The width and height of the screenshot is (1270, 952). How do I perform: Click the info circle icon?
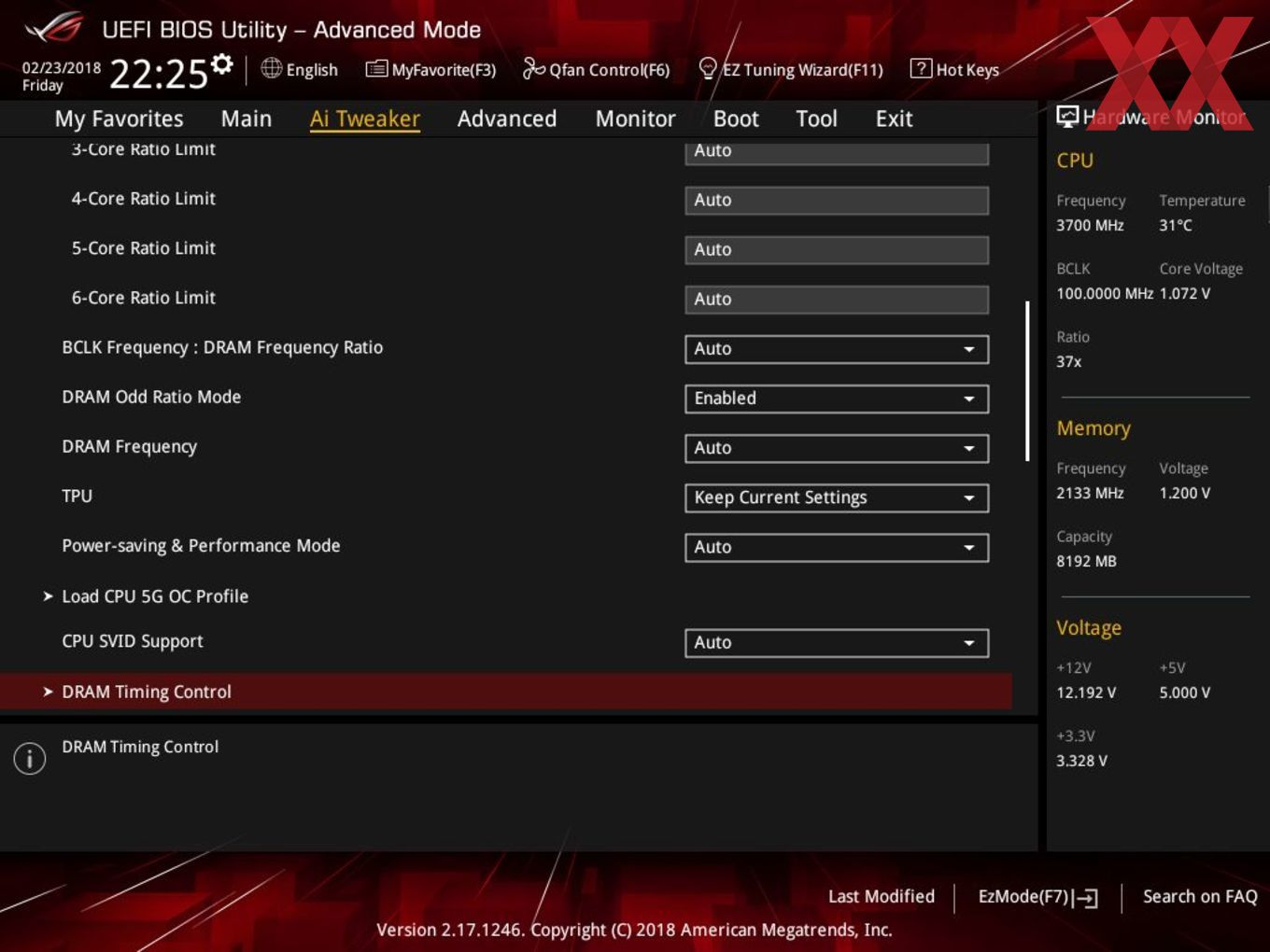click(x=30, y=758)
